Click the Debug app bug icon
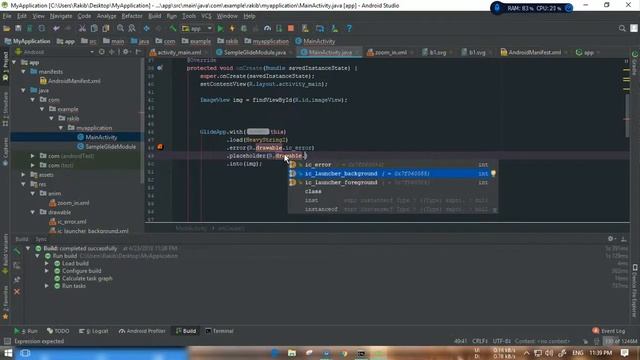The width and height of the screenshot is (640, 360). [x=244, y=29]
